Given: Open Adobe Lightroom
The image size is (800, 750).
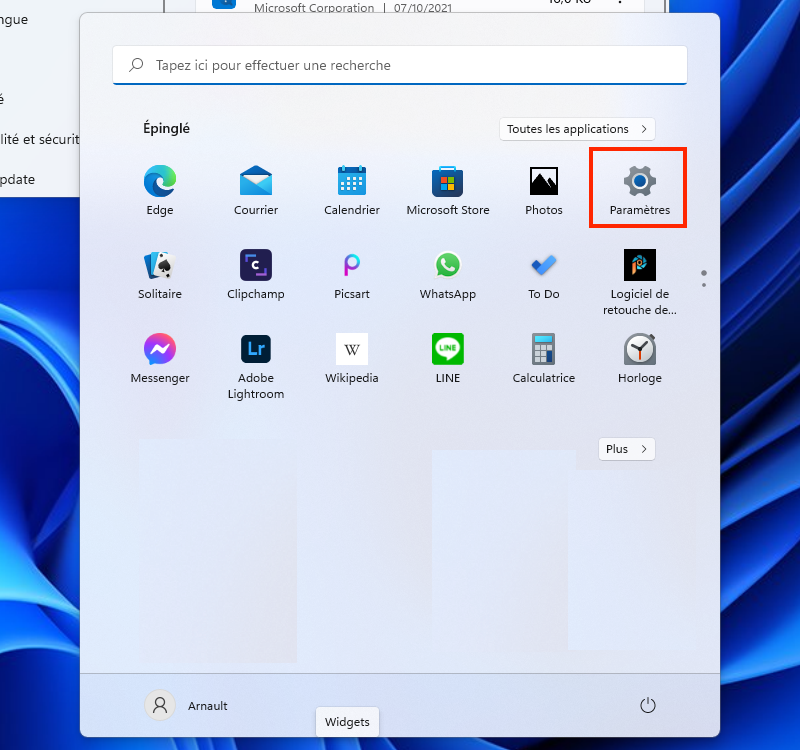Looking at the screenshot, I should pos(256,366).
